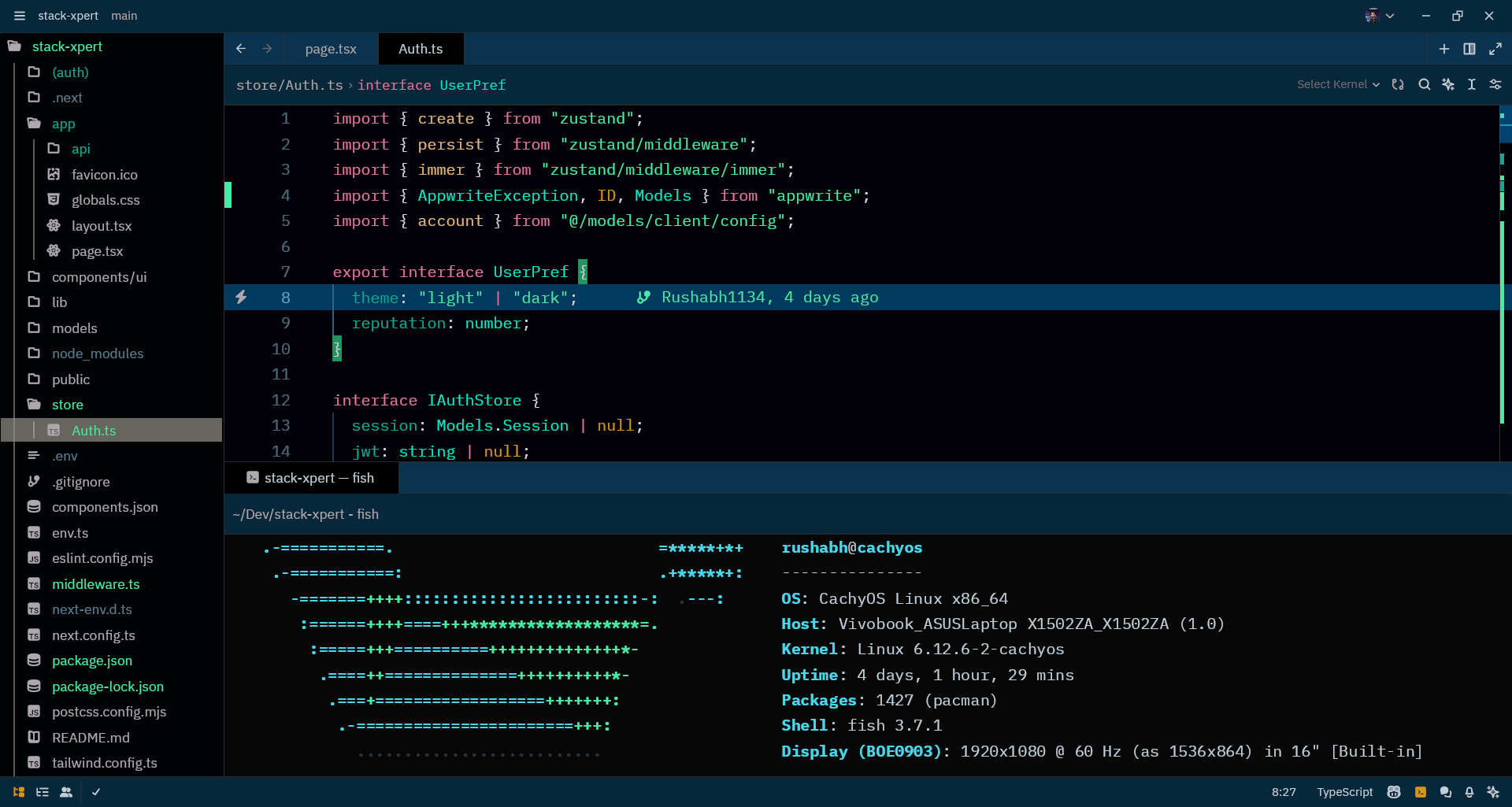Collapse the store folder

tap(68, 405)
